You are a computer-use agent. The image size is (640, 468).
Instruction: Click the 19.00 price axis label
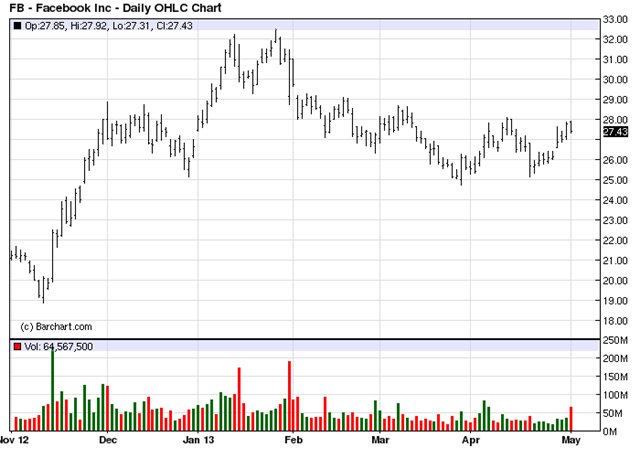616,301
